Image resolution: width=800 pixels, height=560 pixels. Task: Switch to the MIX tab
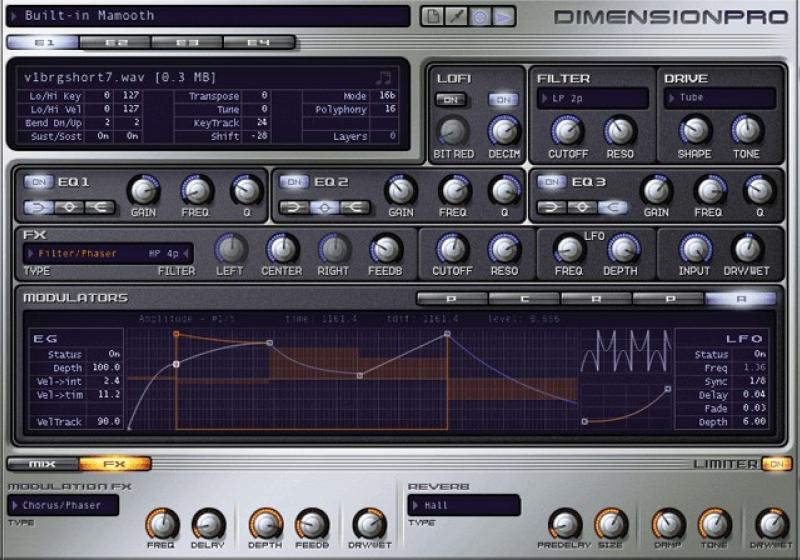tap(41, 464)
